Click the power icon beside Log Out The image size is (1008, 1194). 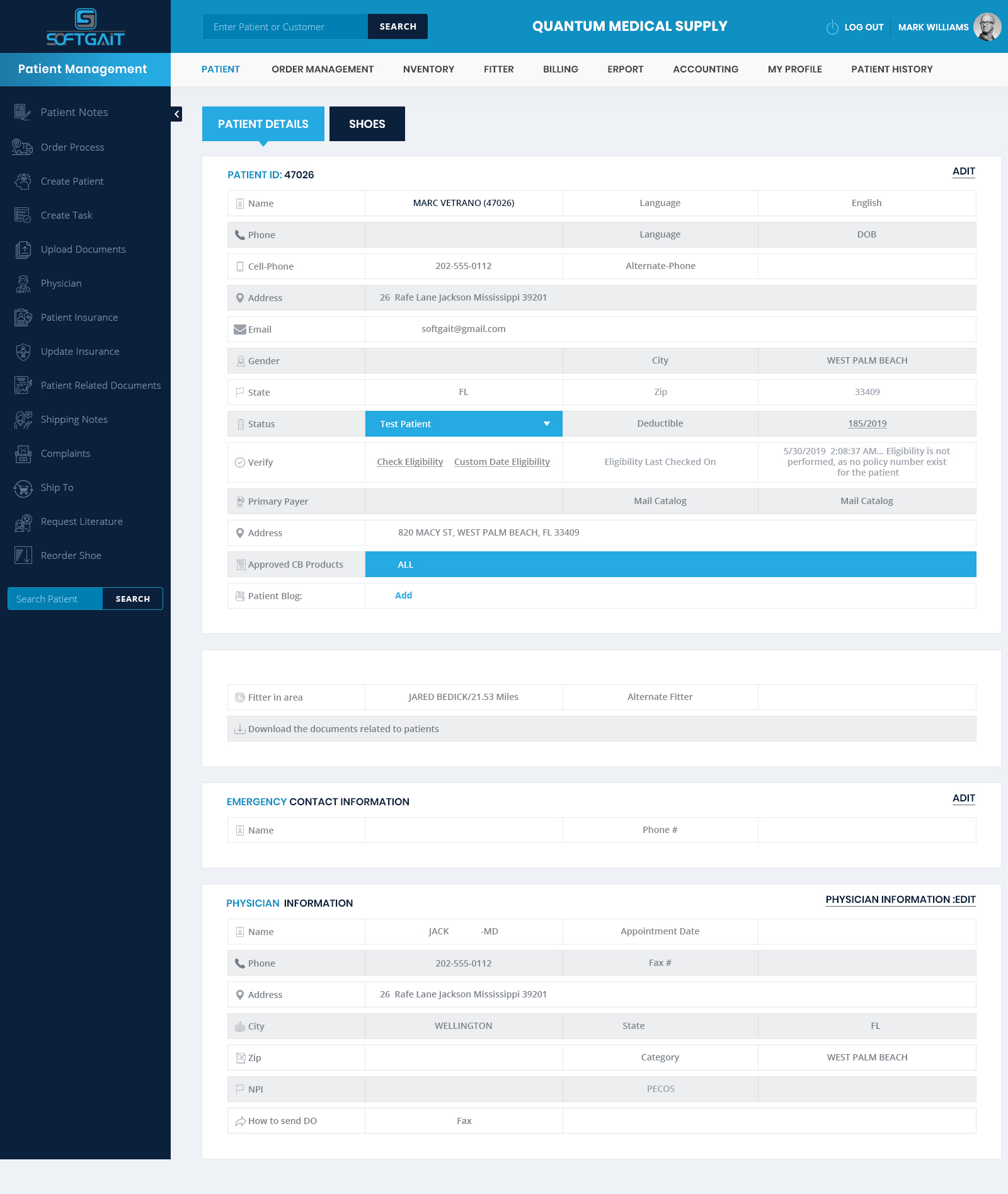[832, 27]
